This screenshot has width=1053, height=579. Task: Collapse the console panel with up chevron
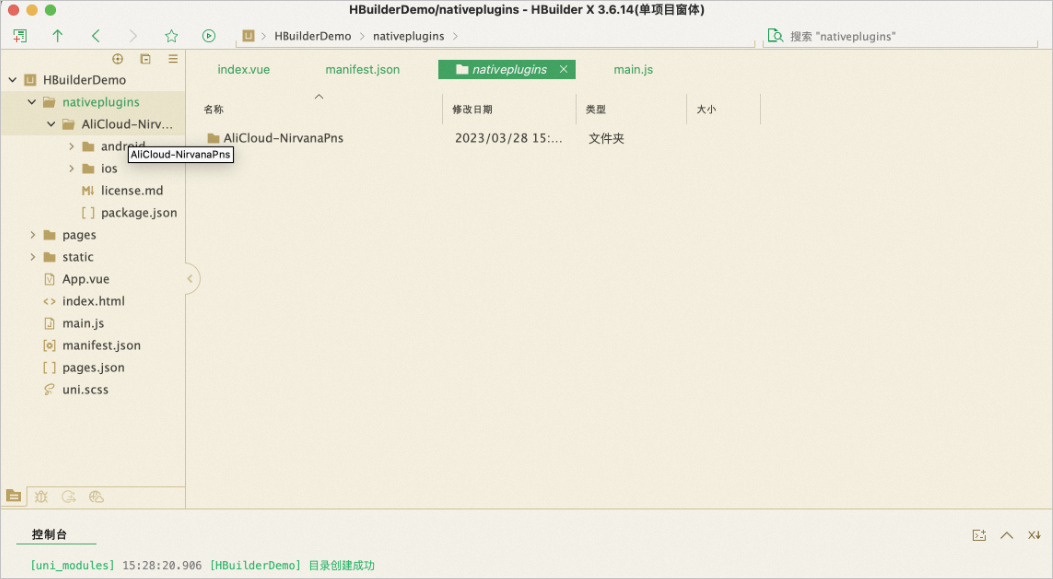click(1006, 535)
